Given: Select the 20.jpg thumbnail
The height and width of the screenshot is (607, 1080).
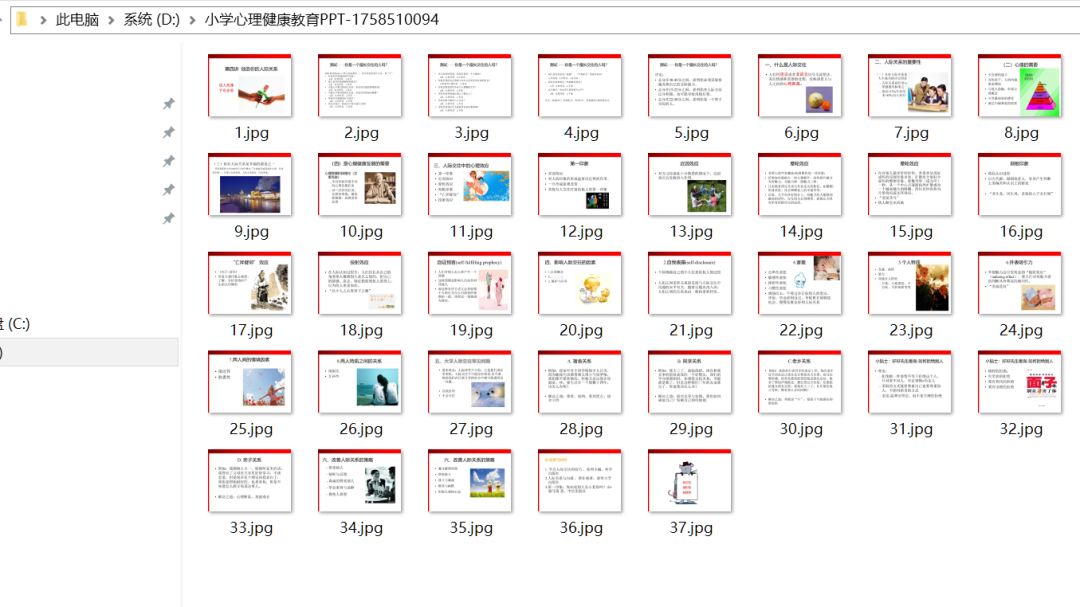Looking at the screenshot, I should [x=580, y=283].
